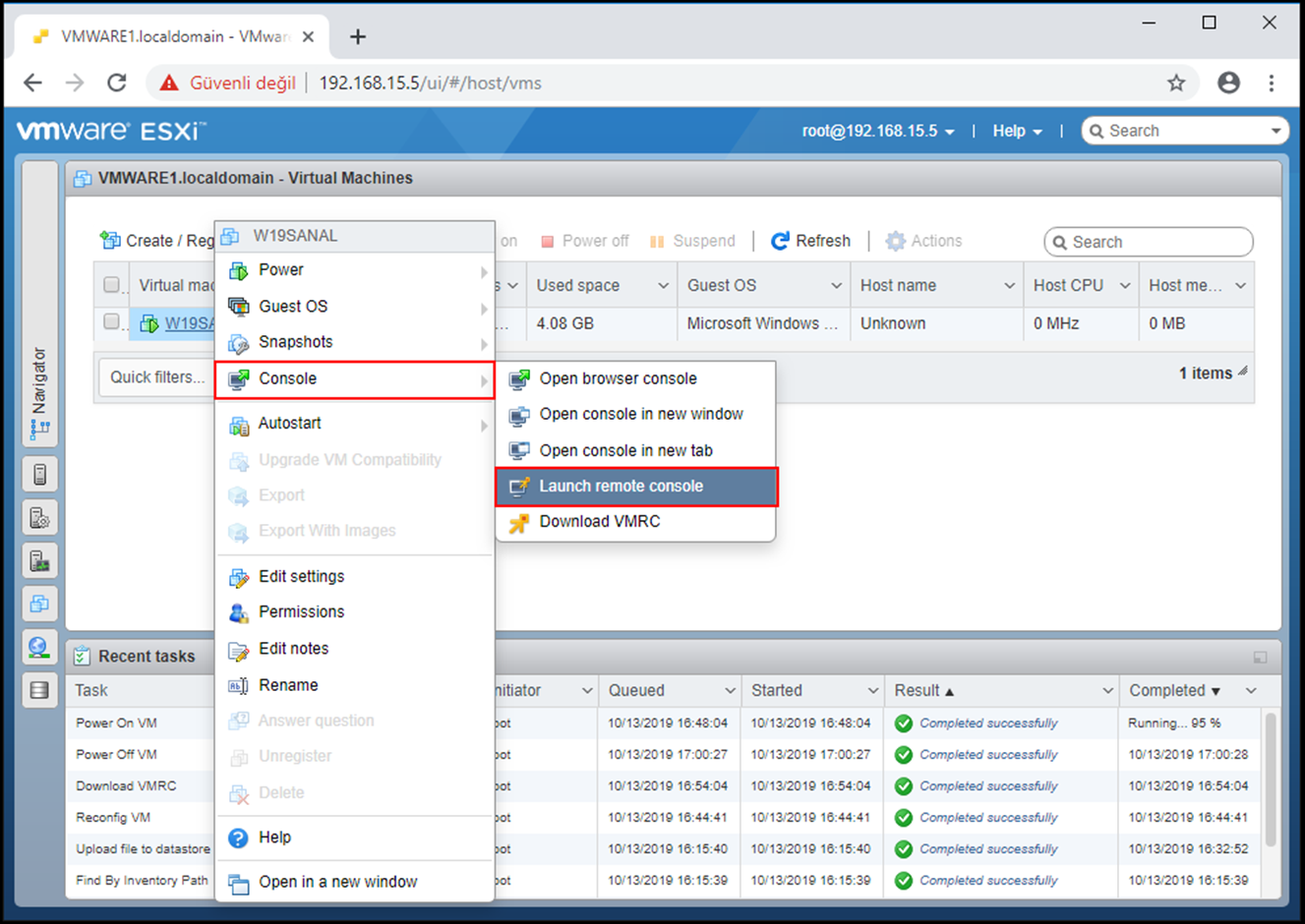
Task: Choose Autostart from context menu
Action: point(354,424)
